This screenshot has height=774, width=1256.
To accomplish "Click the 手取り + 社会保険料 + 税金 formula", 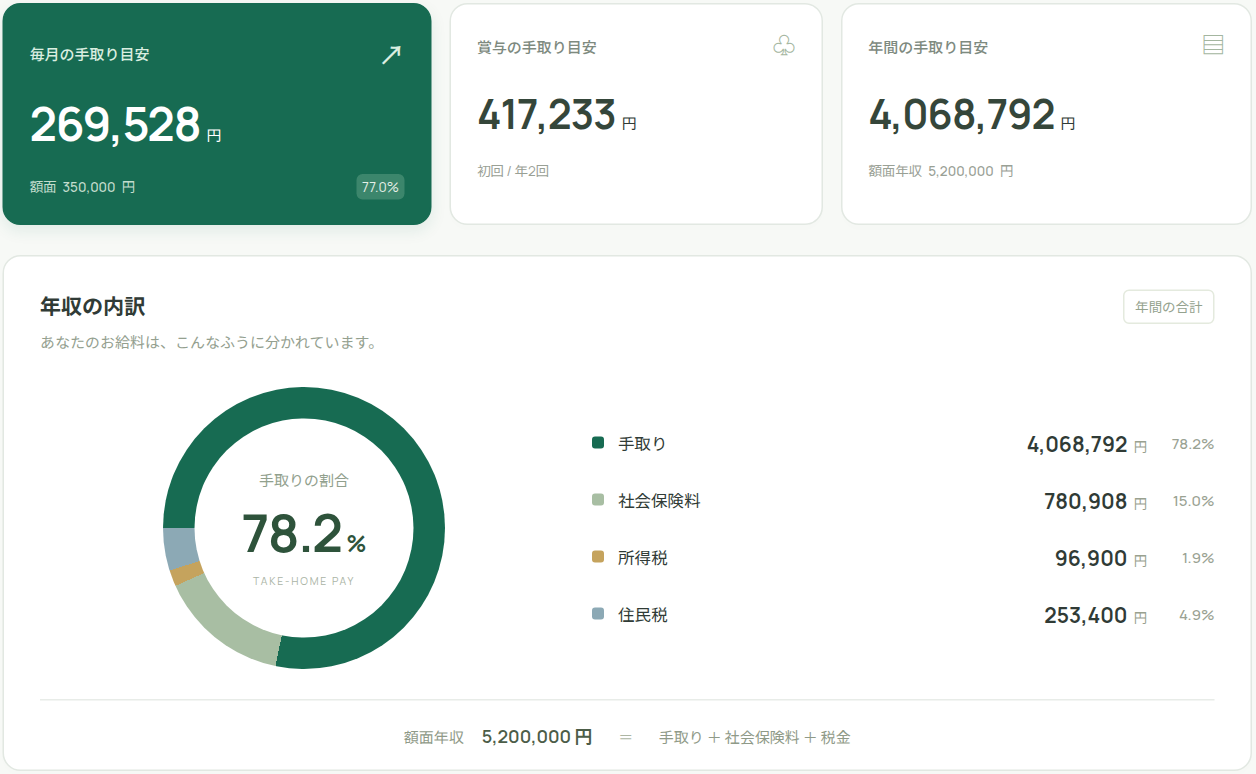I will 755,738.
